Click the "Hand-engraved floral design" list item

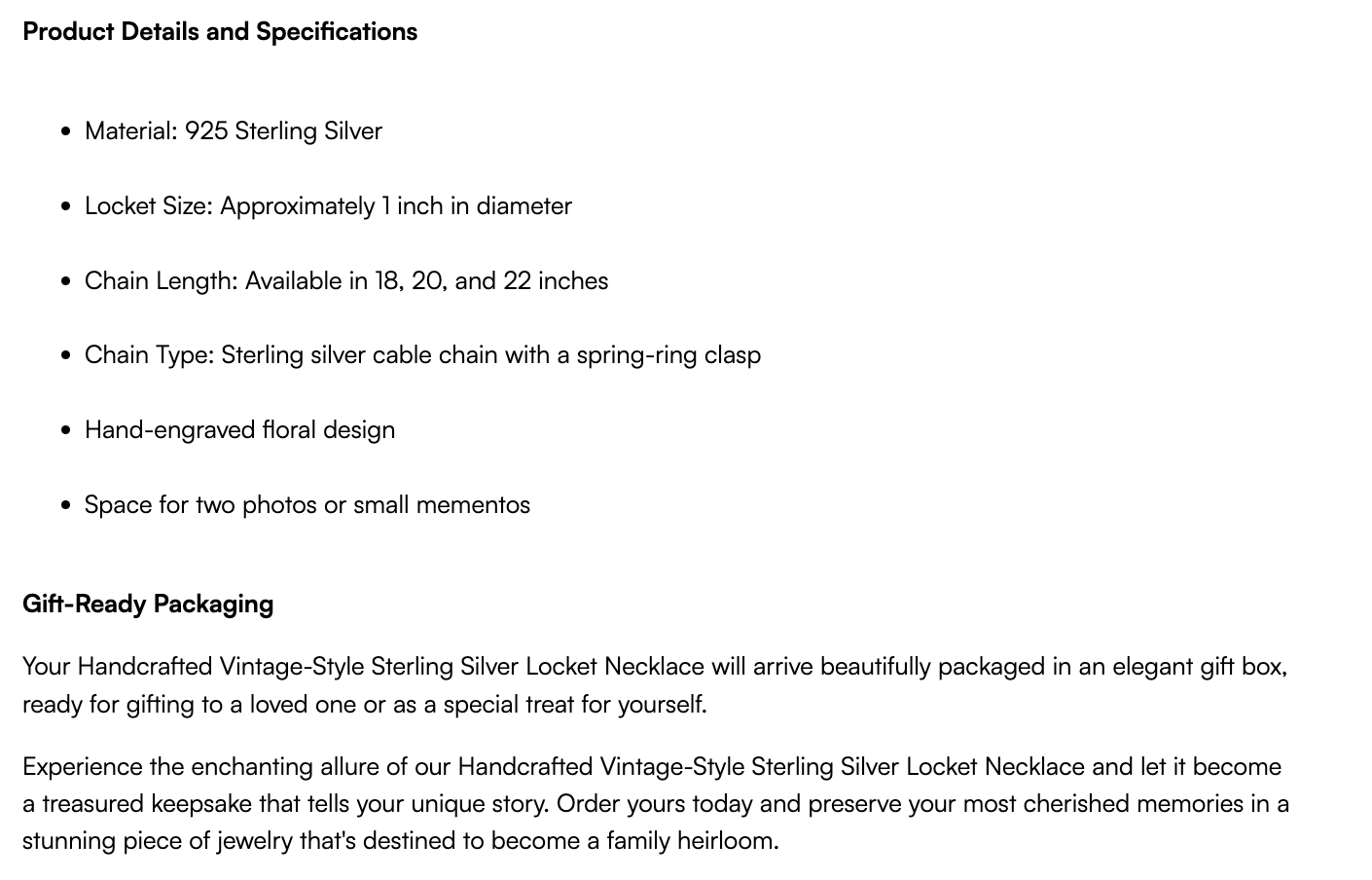239,430
